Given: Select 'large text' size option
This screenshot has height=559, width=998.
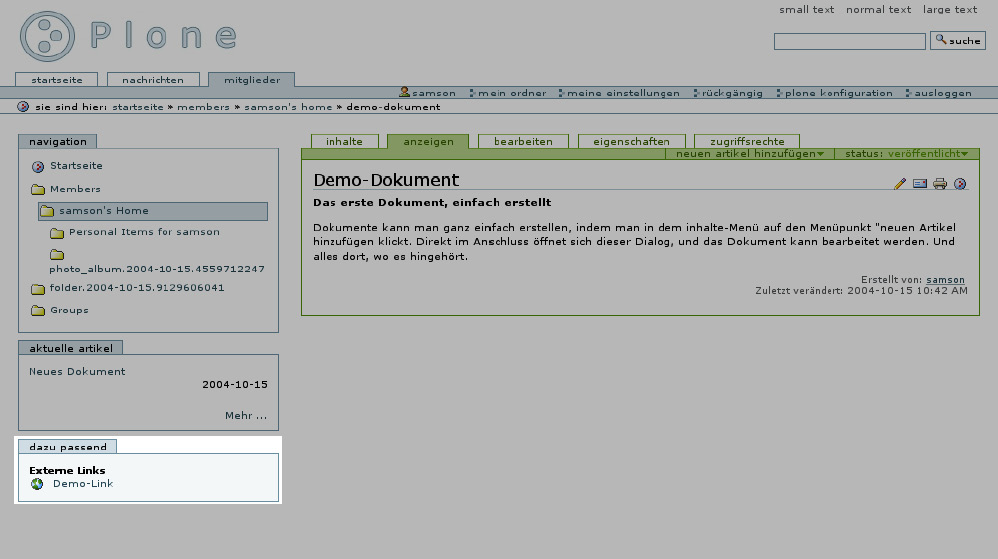Looking at the screenshot, I should (950, 10).
